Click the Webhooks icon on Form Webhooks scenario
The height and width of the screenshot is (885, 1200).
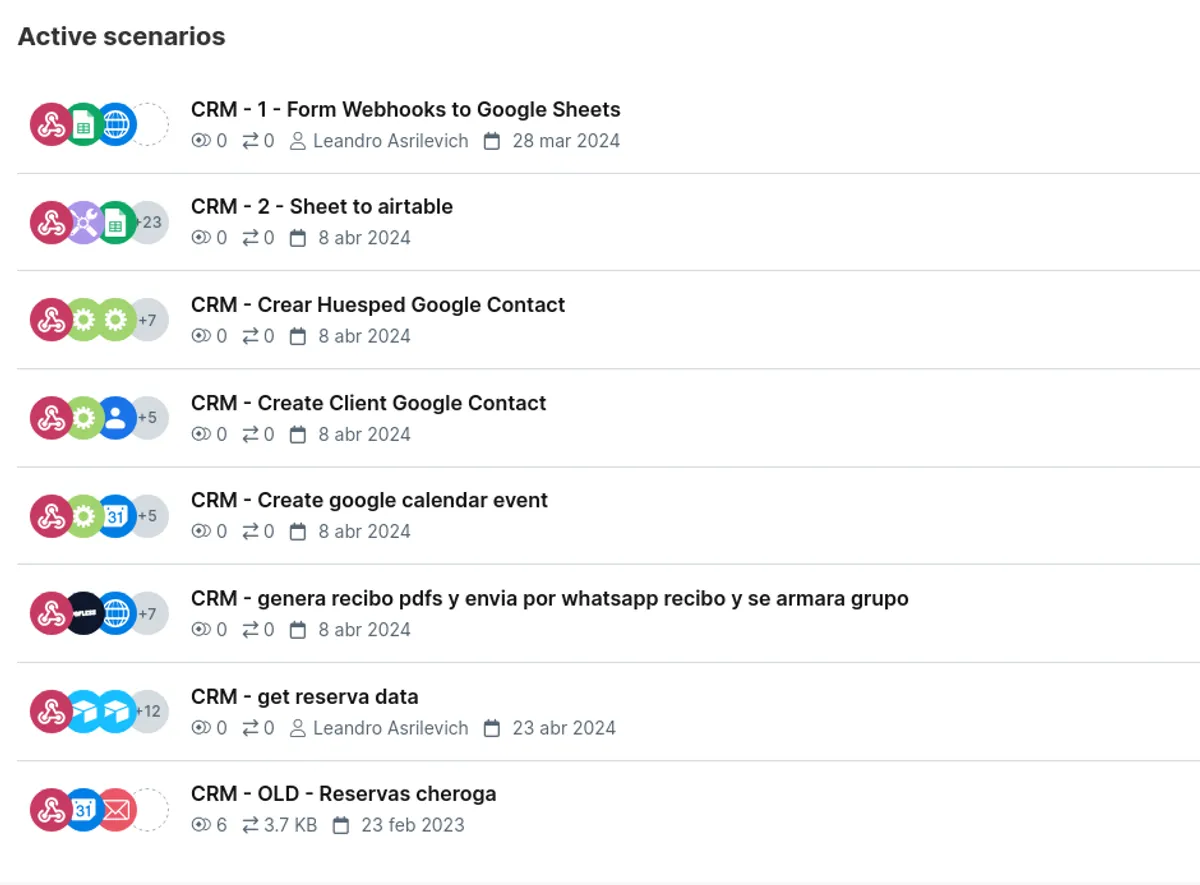(x=51, y=124)
